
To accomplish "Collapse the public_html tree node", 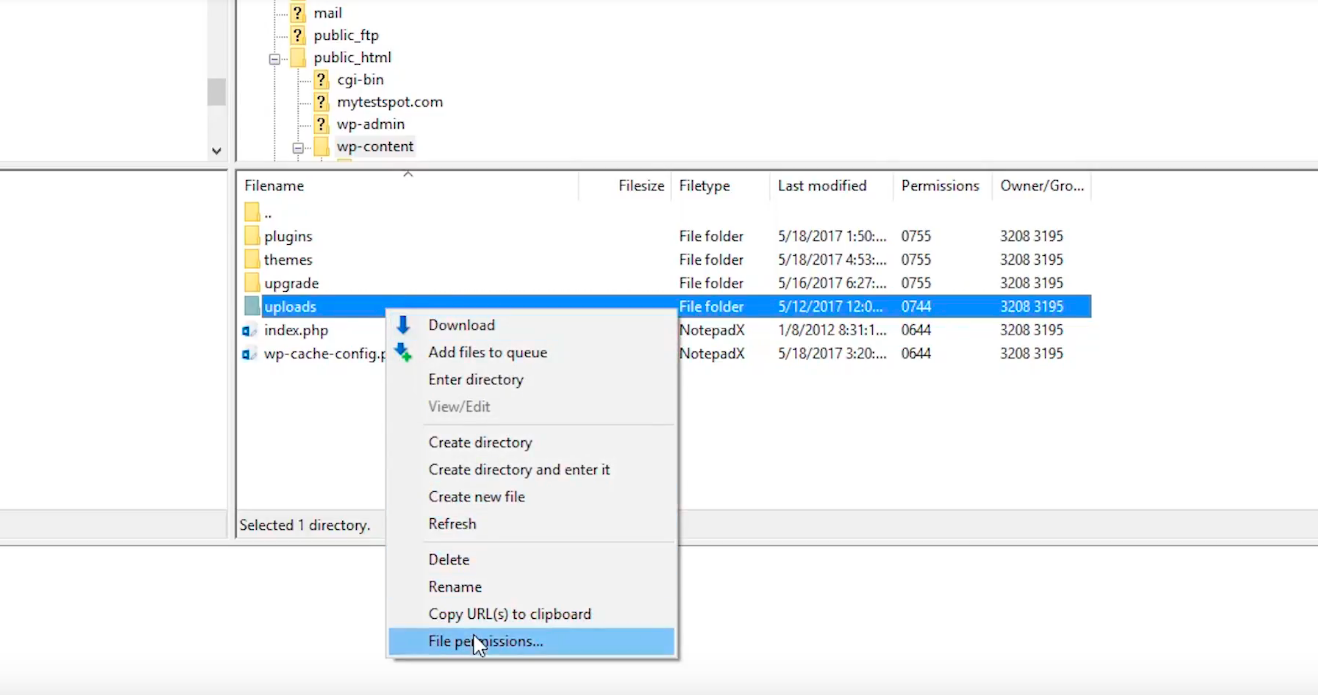I will click(x=274, y=58).
